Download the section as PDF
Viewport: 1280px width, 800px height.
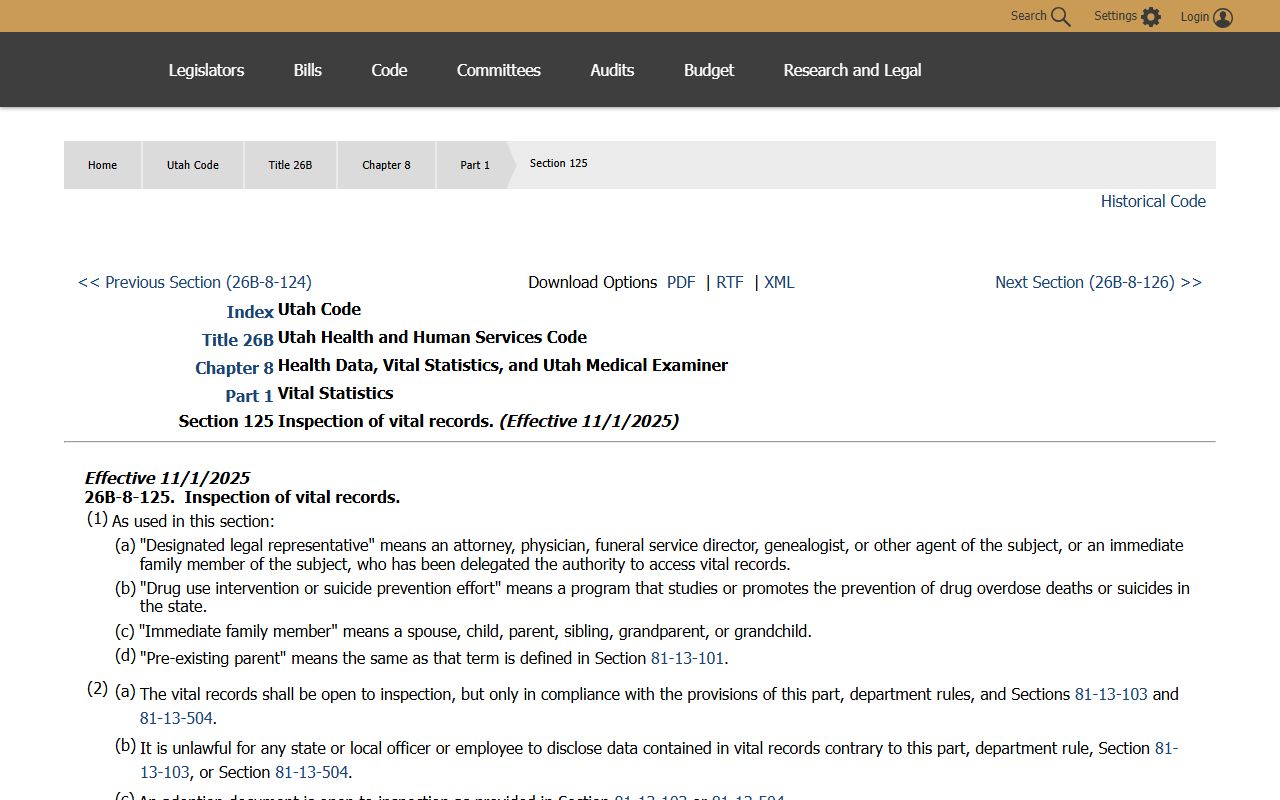coord(681,282)
